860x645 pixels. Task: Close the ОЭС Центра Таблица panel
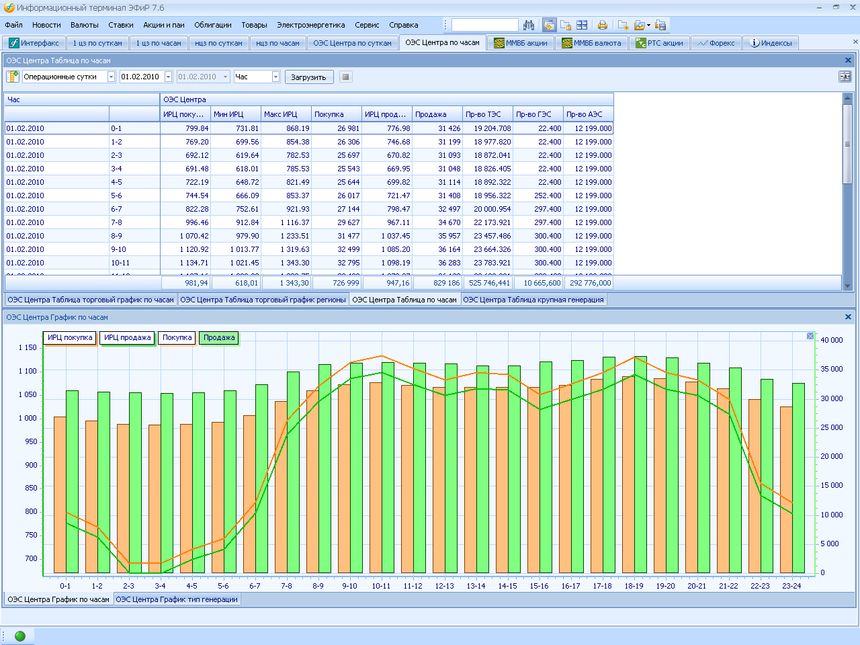850,59
